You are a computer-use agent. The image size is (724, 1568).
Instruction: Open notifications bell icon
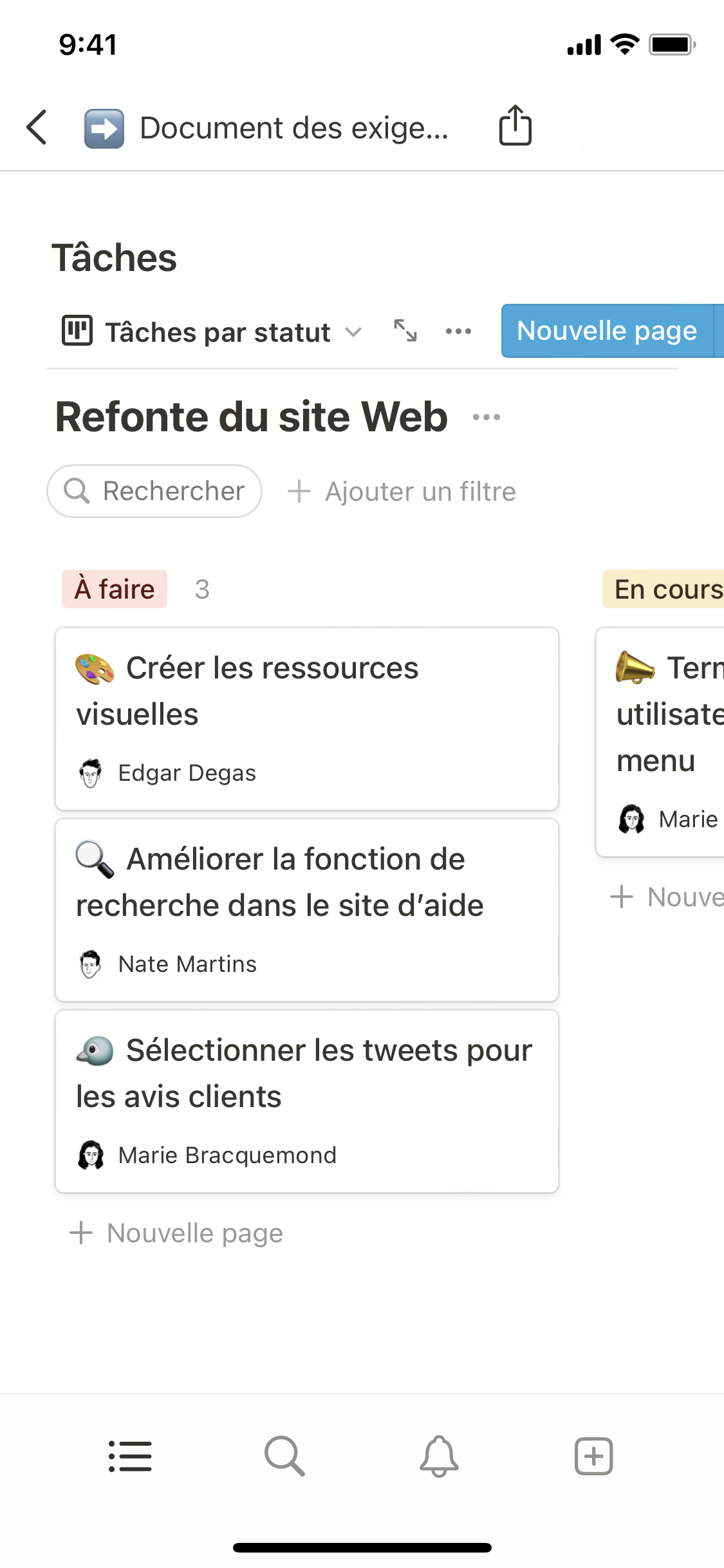click(x=439, y=1456)
